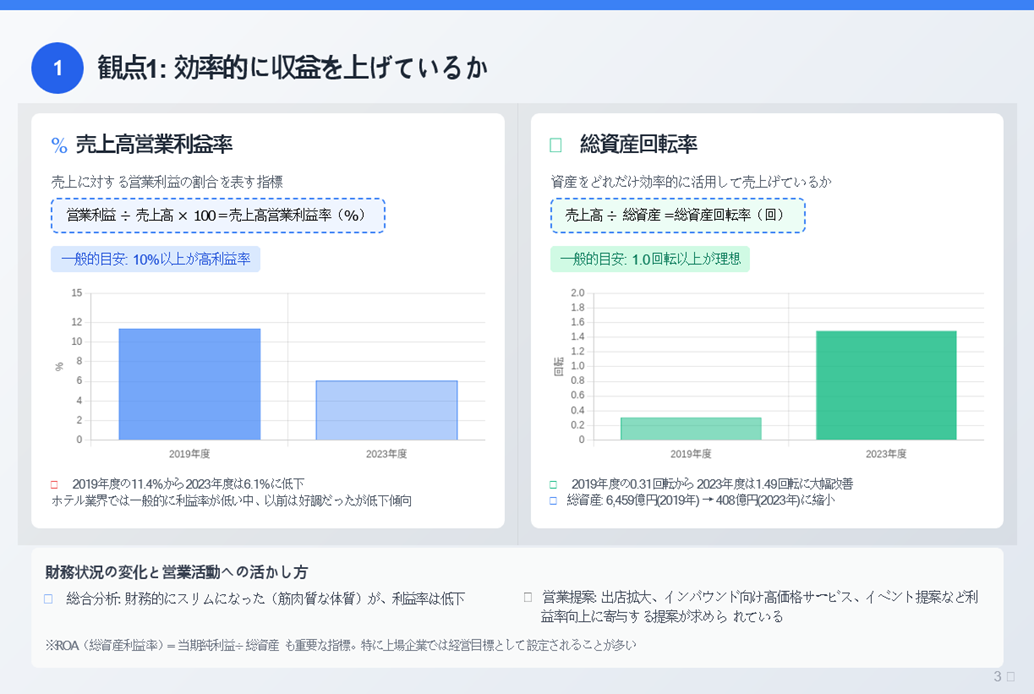Click the description 資産をどれだけ効率的に活用して売上げているか
This screenshot has width=1034, height=694.
tap(690, 182)
